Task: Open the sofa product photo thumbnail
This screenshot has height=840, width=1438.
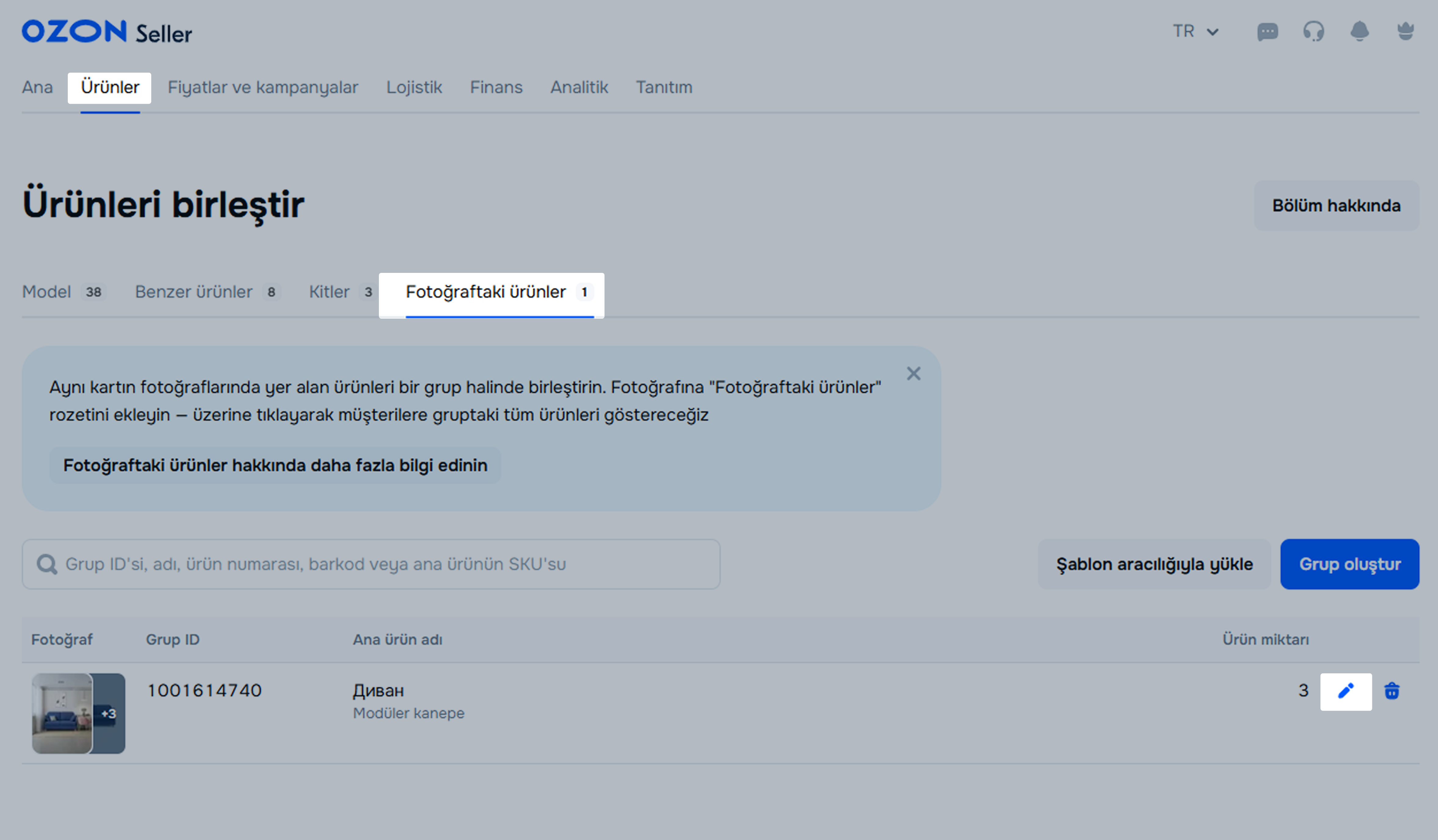Action: coord(63,713)
